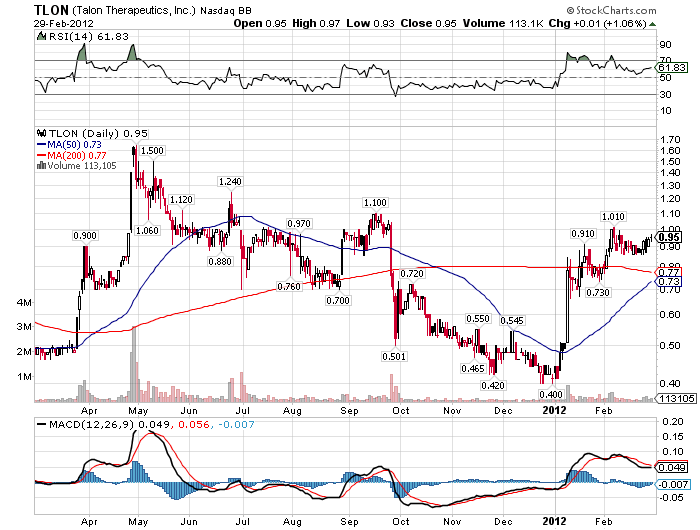
Task: Click the 1.010 price peak label
Action: (613, 217)
